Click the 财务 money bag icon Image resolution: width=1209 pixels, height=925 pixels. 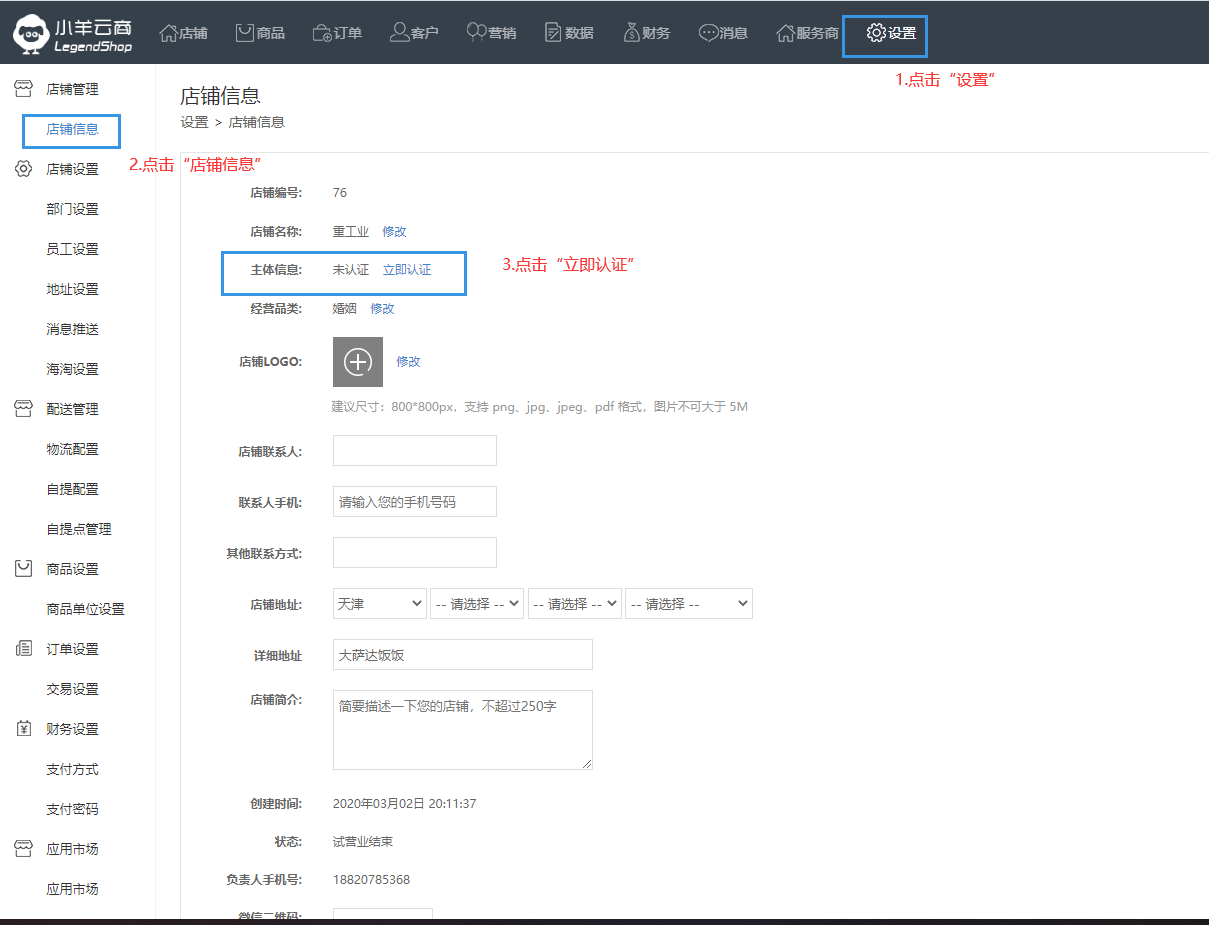[631, 33]
